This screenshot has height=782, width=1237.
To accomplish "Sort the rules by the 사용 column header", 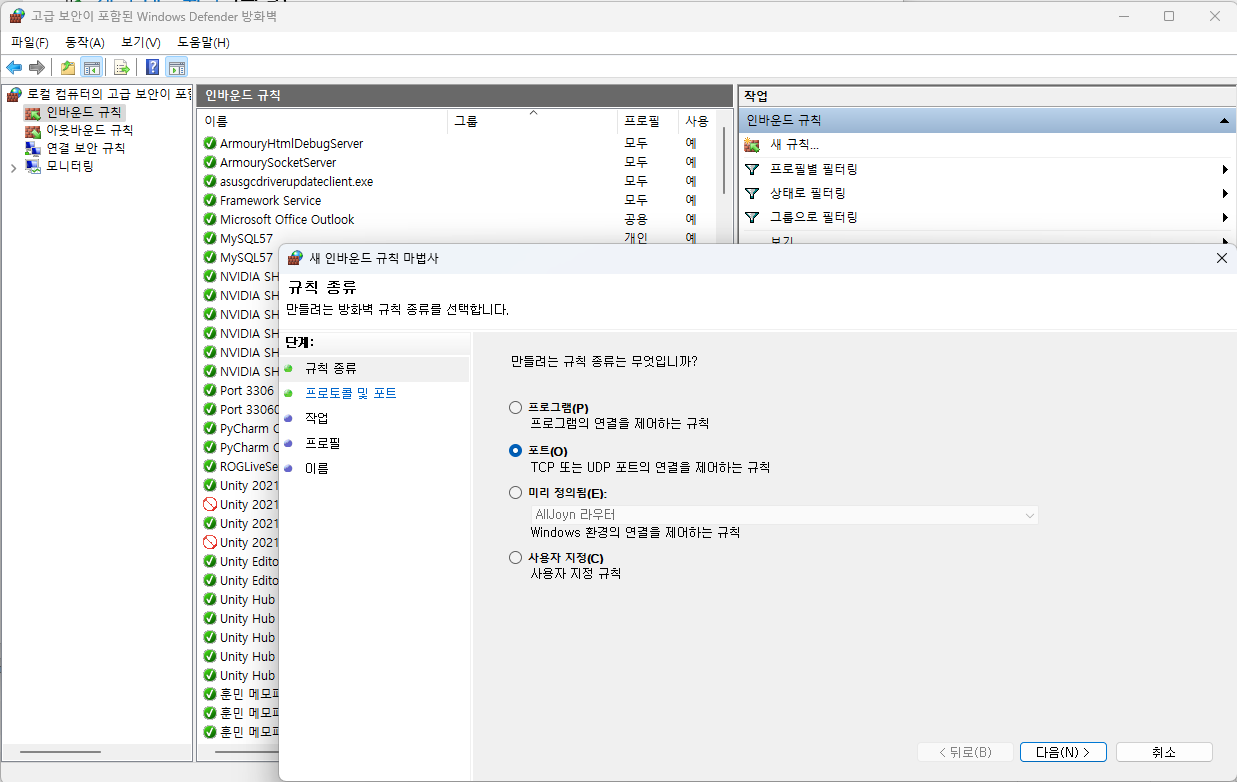I will click(697, 121).
